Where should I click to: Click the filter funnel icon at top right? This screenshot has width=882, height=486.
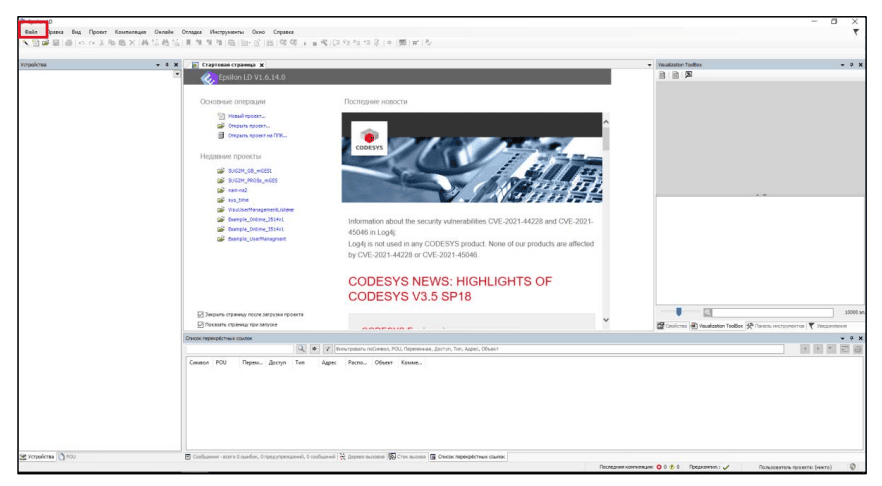pyautogui.click(x=856, y=32)
